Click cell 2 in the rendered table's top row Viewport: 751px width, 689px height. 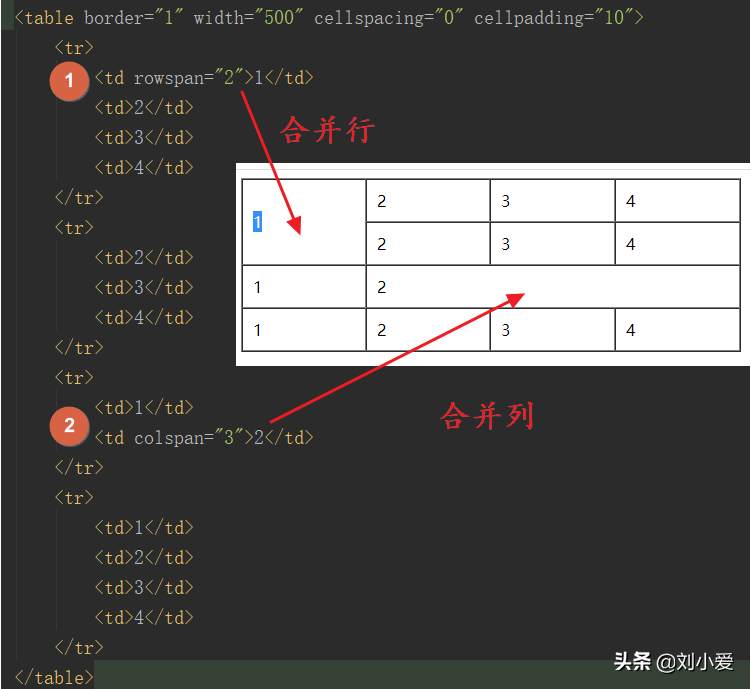tap(427, 202)
